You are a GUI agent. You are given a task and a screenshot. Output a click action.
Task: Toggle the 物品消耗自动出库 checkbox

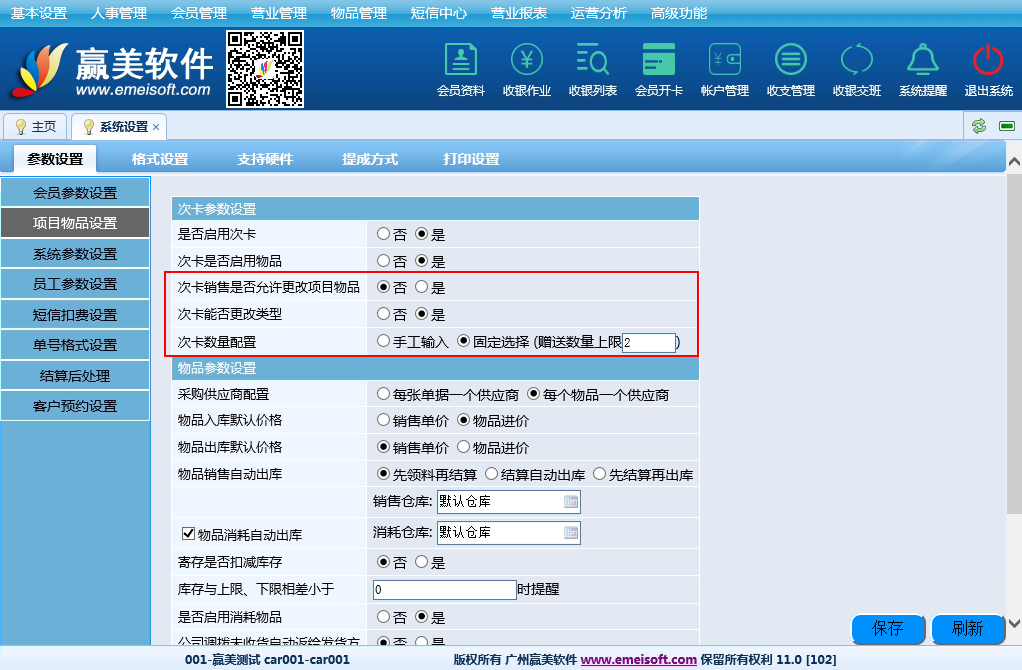(188, 534)
